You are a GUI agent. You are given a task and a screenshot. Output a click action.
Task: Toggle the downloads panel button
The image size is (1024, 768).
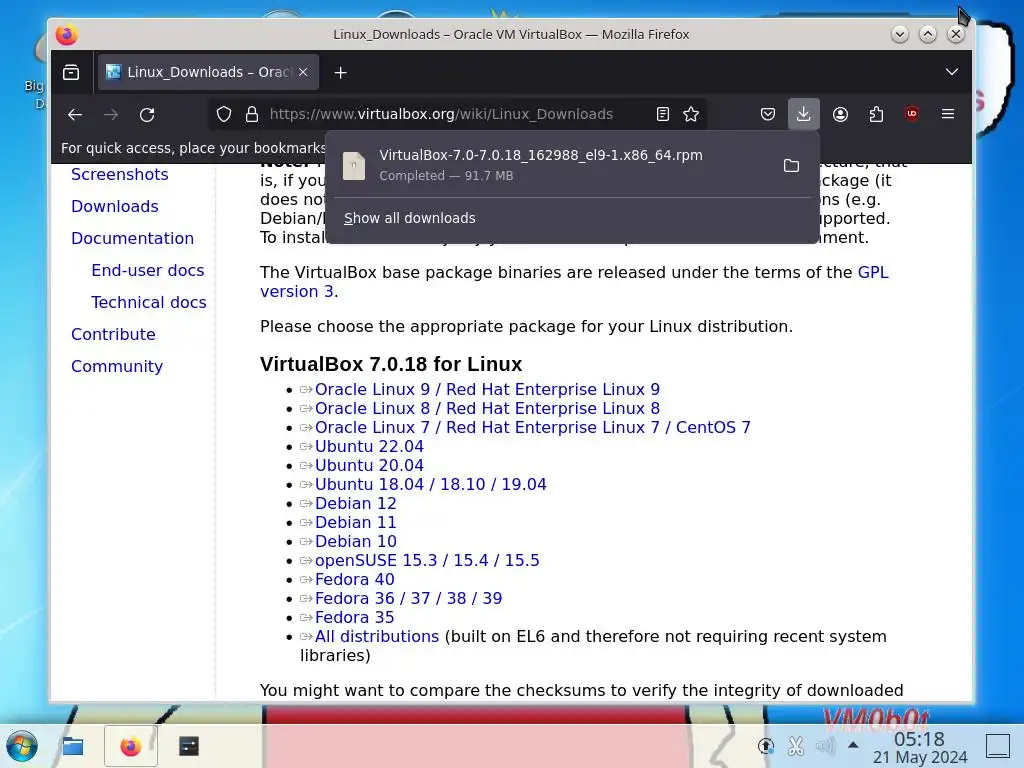804,114
